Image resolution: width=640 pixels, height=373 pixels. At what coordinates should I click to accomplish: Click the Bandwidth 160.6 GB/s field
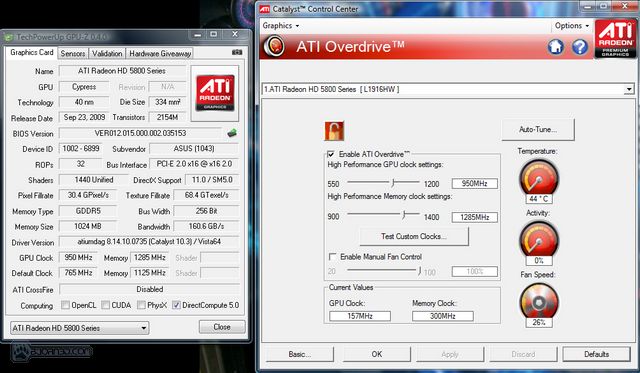pyautogui.click(x=206, y=226)
